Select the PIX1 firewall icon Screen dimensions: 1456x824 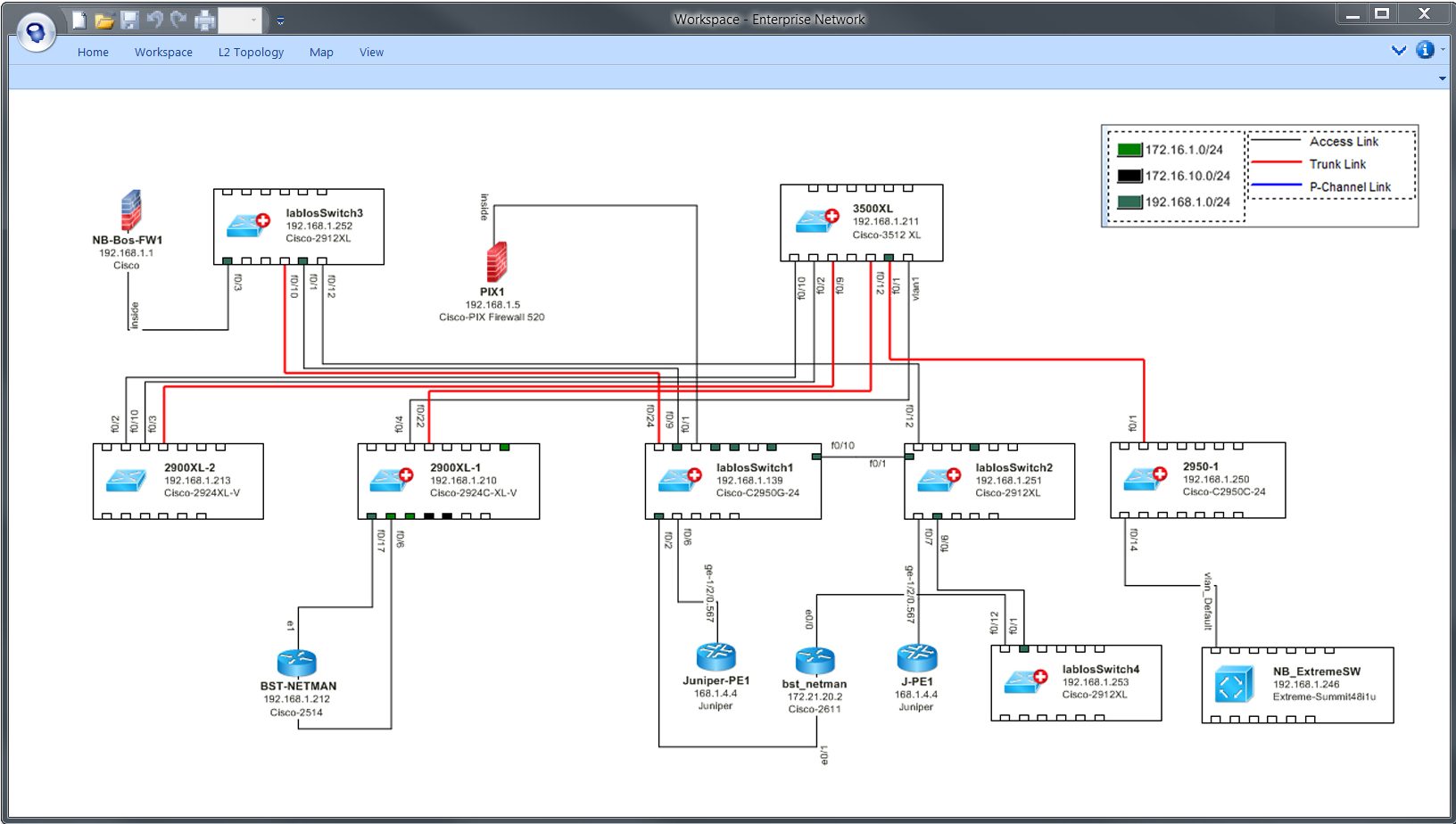pos(497,262)
